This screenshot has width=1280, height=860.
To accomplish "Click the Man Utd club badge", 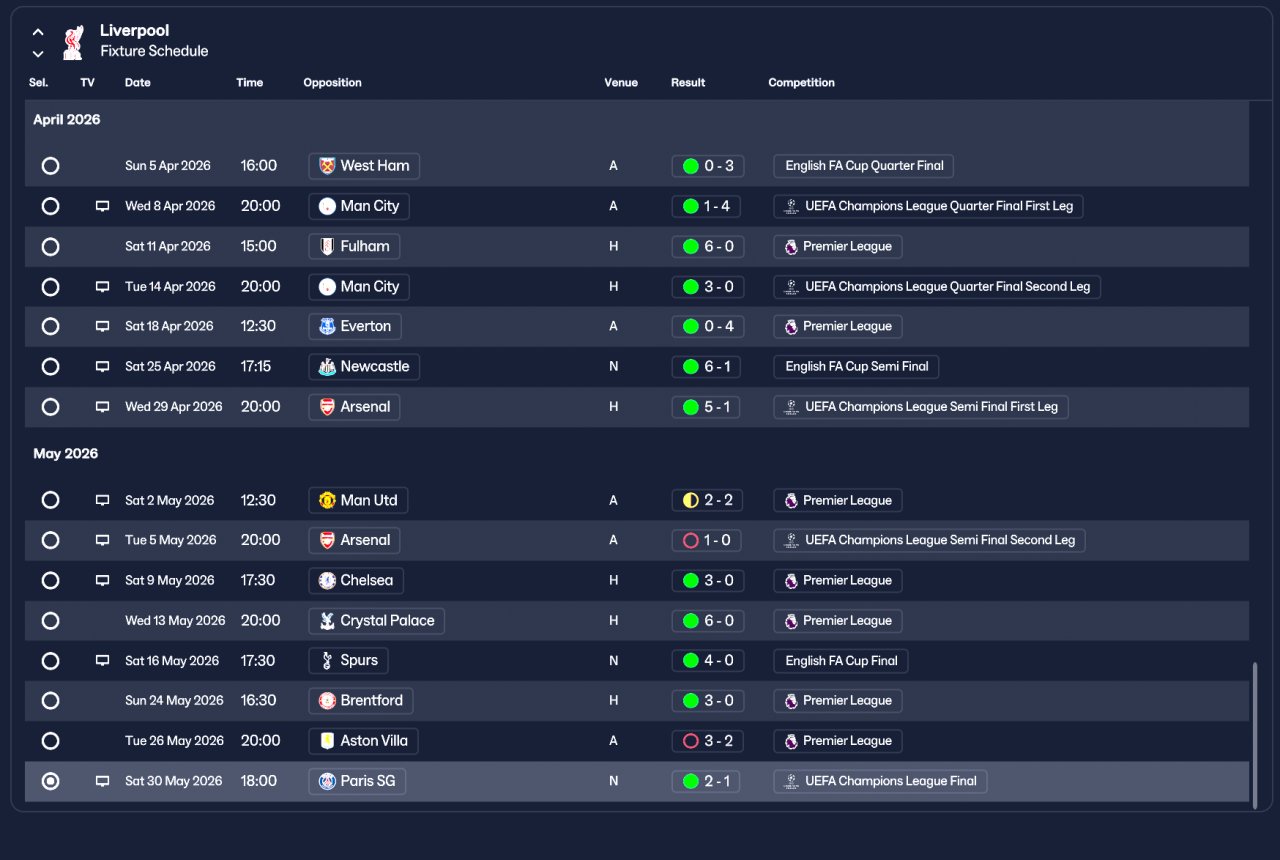I will 327,500.
